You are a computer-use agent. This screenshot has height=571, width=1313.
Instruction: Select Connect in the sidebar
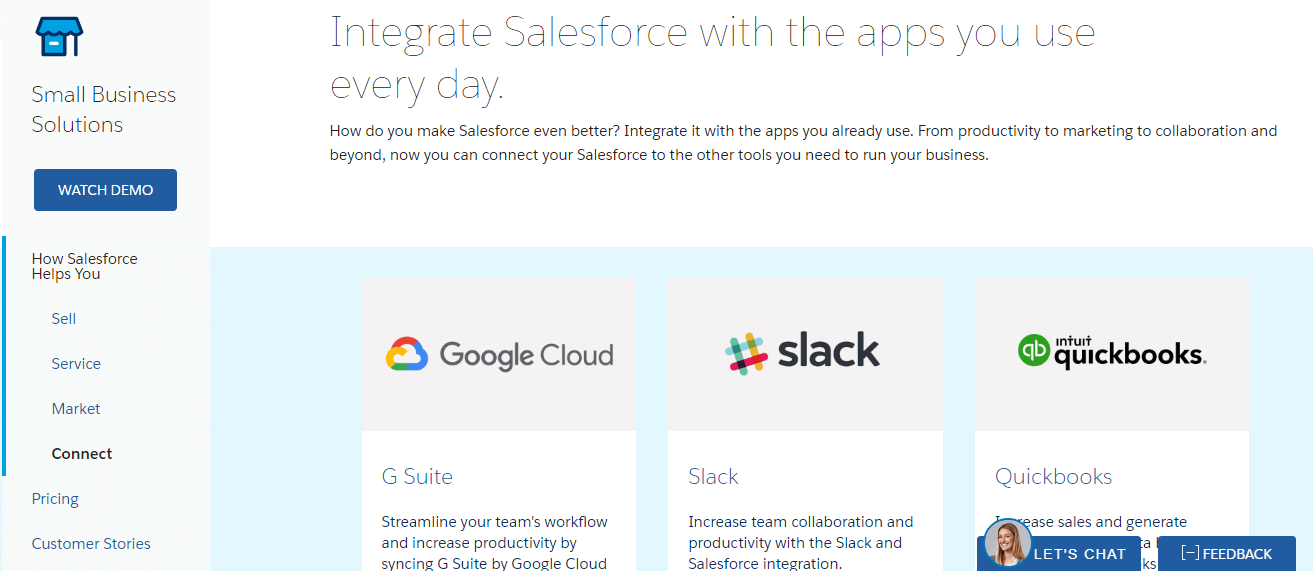click(x=82, y=454)
